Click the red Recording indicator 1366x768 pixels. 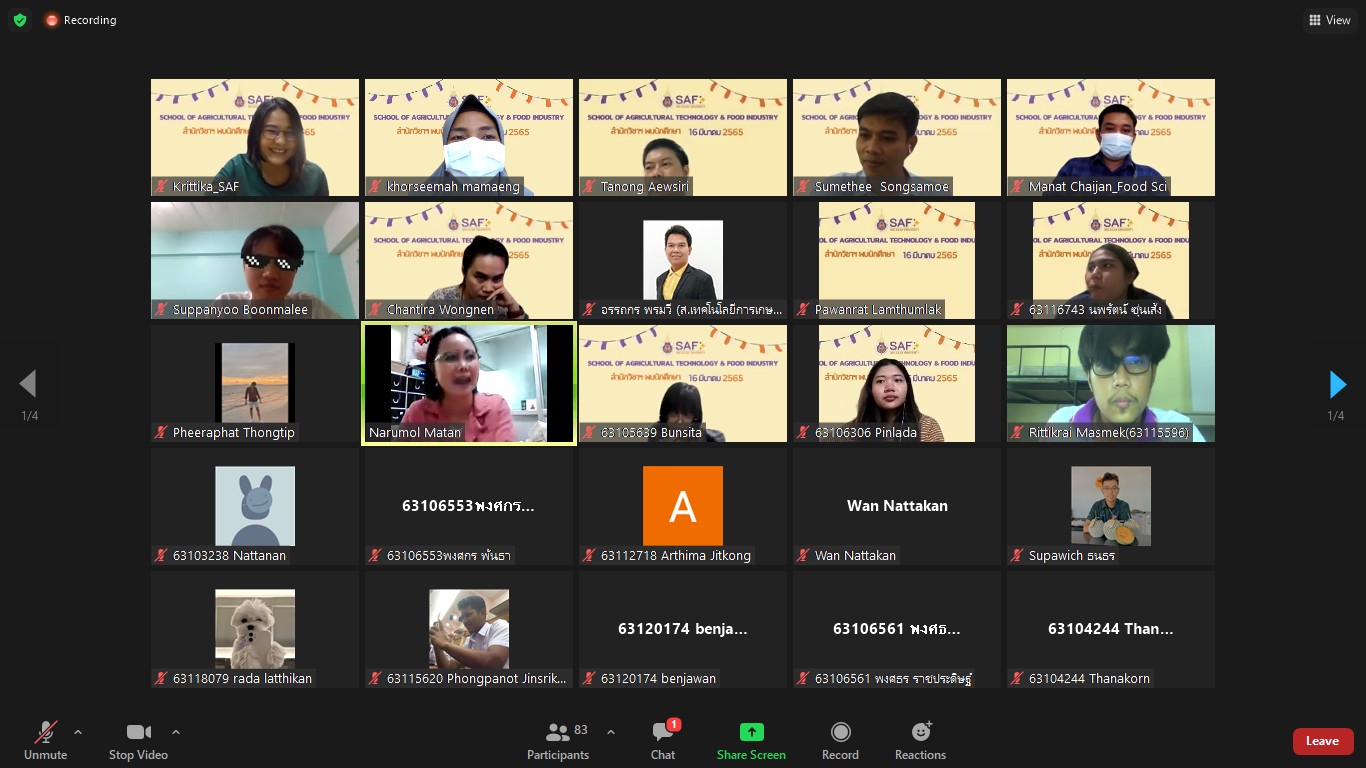(x=80, y=20)
